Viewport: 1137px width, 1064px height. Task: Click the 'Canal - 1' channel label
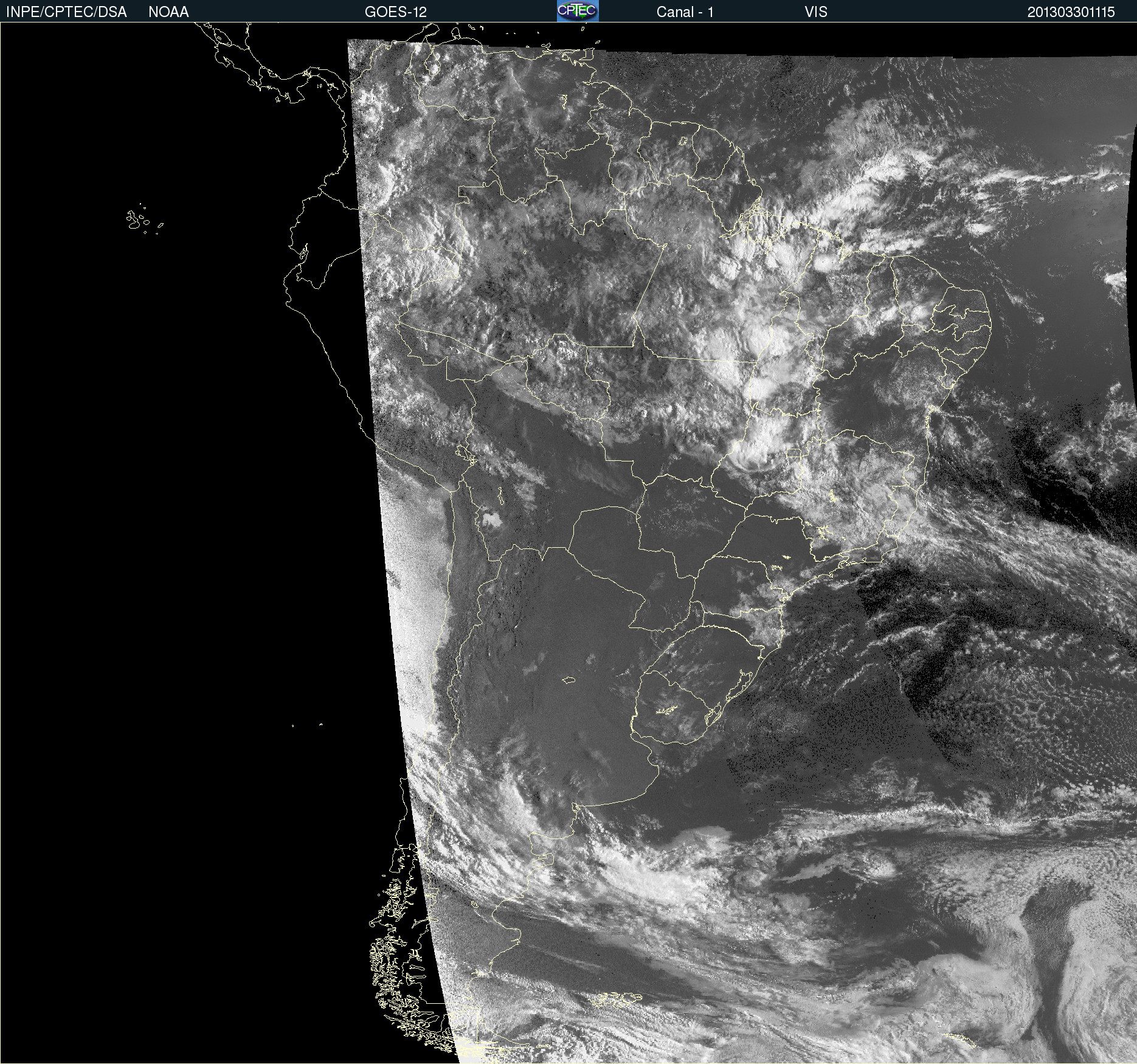click(x=685, y=12)
